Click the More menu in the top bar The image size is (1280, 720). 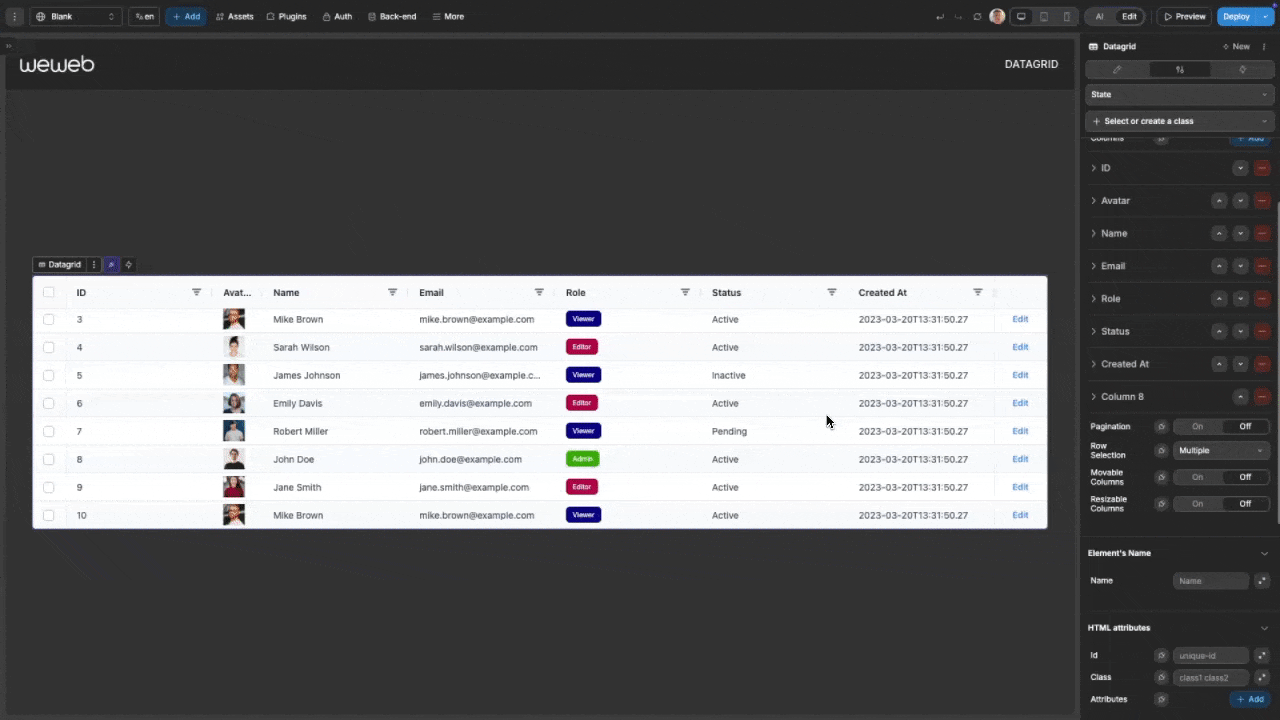tap(448, 16)
